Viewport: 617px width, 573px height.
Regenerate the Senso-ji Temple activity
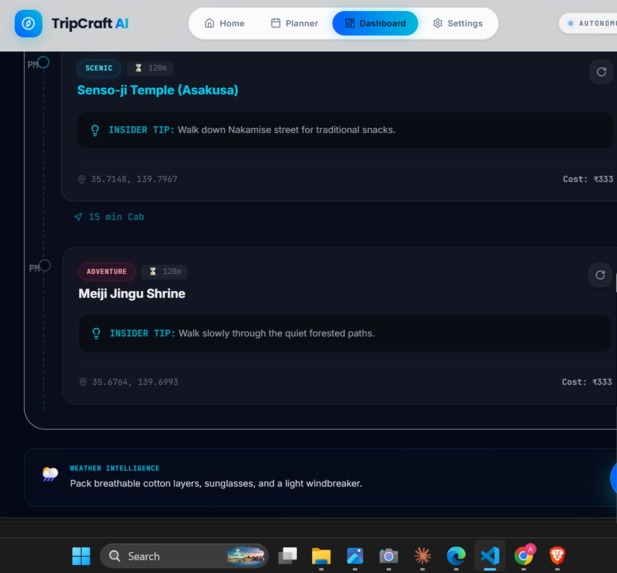point(601,72)
